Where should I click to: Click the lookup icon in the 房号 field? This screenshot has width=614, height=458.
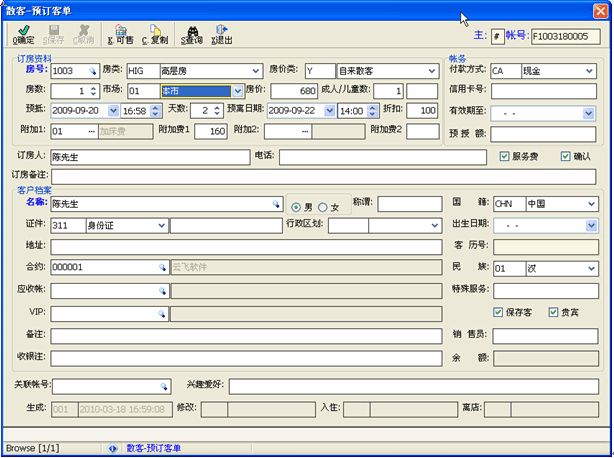[92, 71]
